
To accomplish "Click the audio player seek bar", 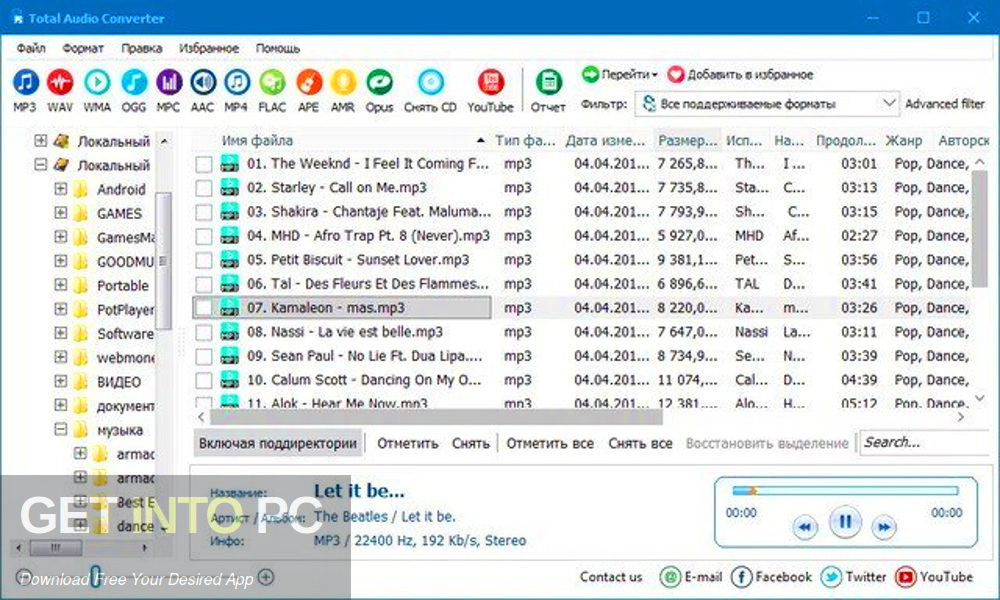I will click(845, 491).
